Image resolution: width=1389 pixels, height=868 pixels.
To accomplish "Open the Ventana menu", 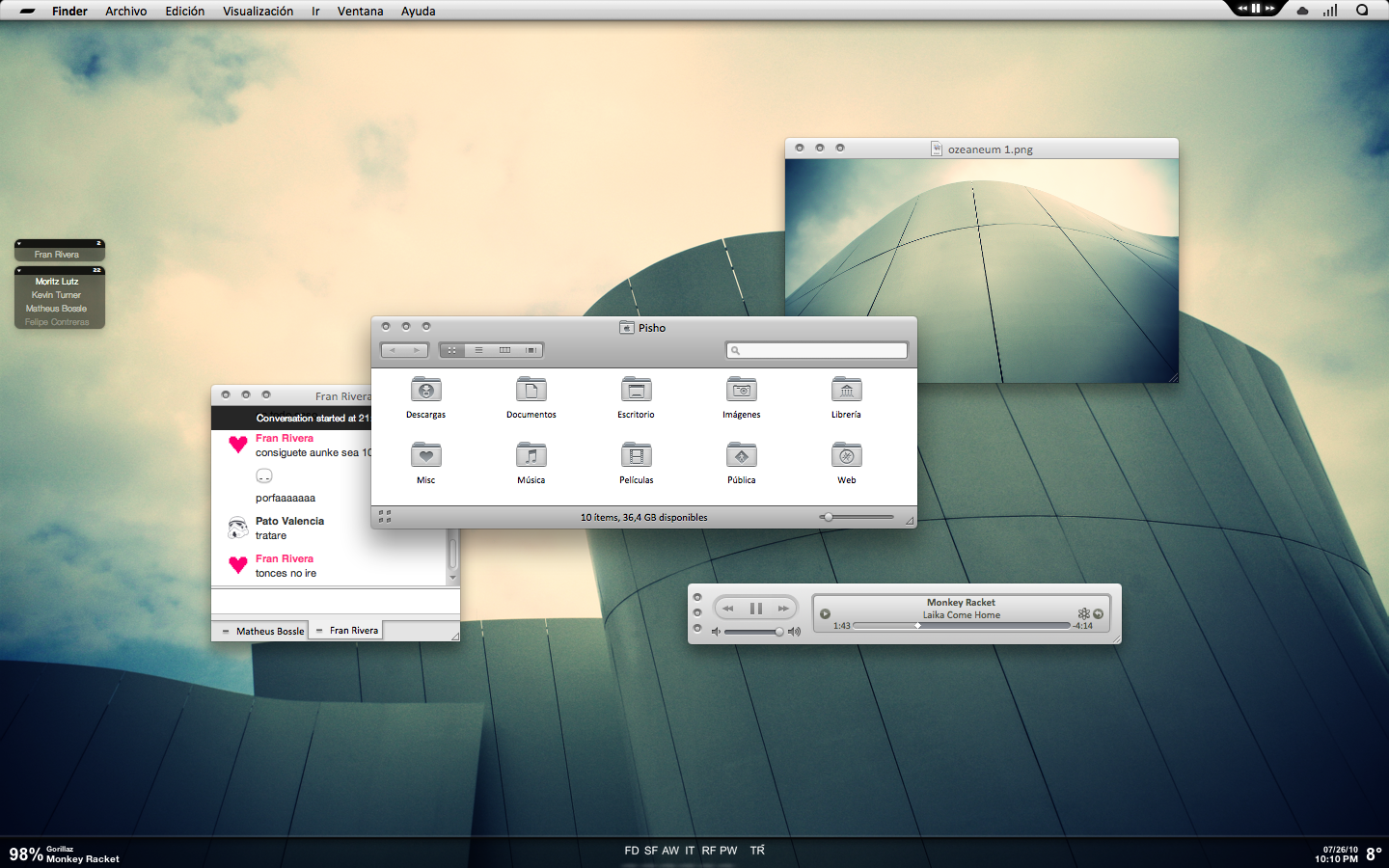I will [x=361, y=12].
